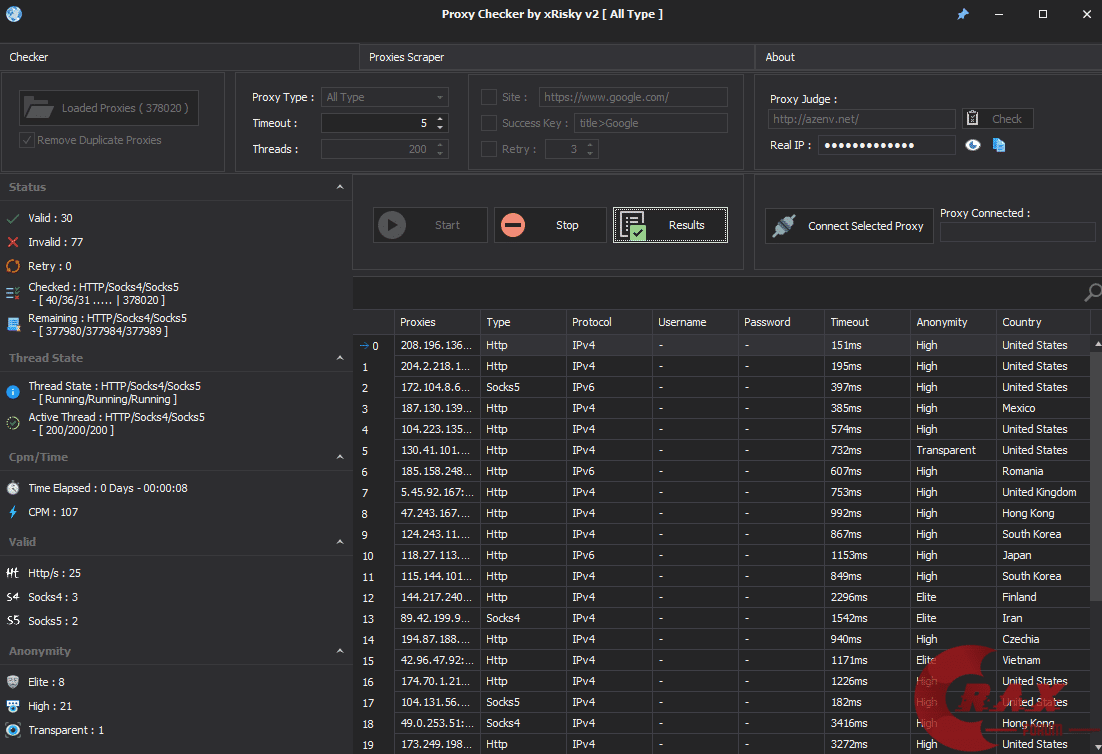Show Real IP with the eye icon
Image resolution: width=1102 pixels, height=754 pixels.
tap(973, 145)
